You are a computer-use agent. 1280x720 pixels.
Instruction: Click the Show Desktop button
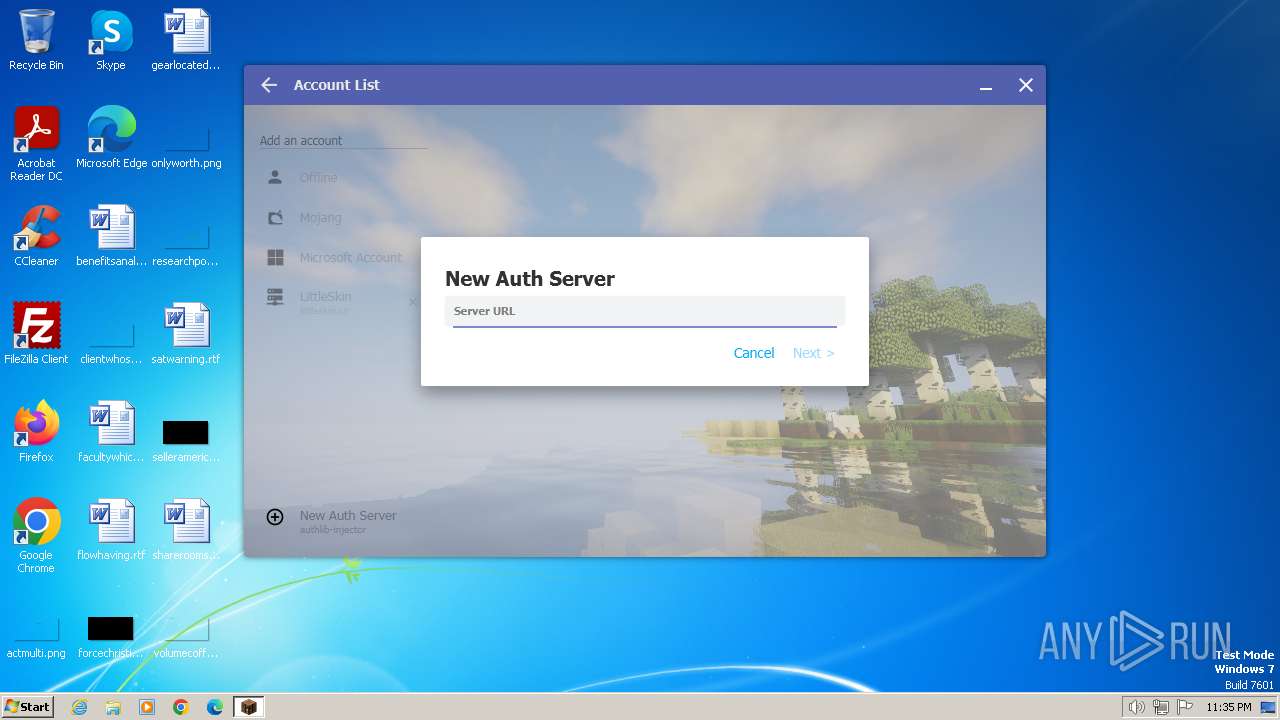(x=1269, y=707)
